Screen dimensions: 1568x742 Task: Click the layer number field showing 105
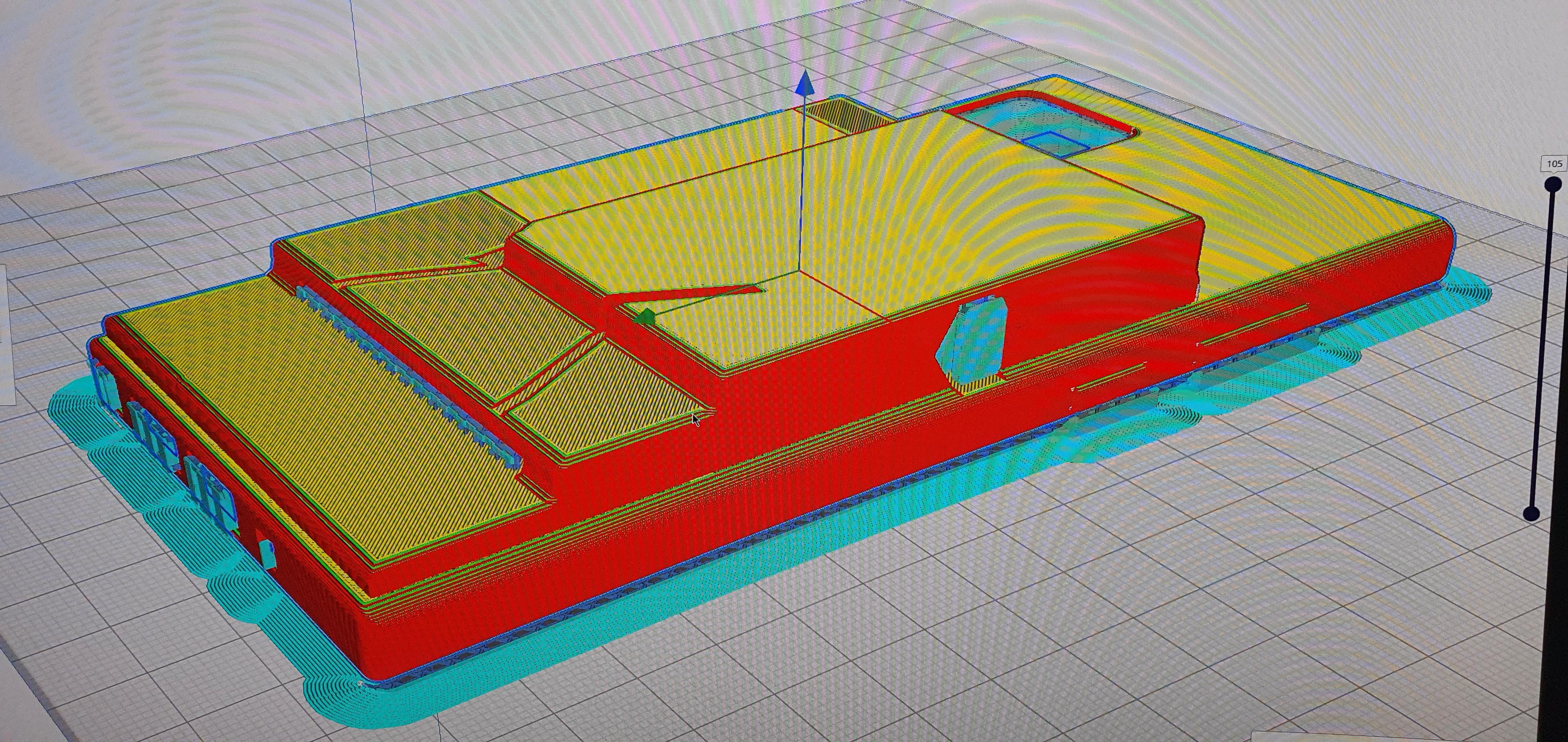coord(1554,164)
